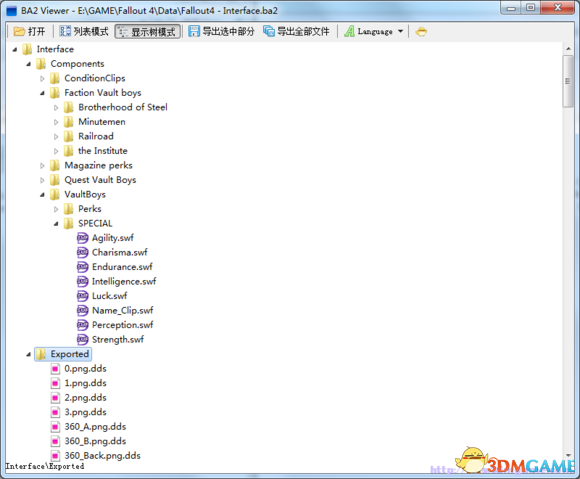
Task: Click the Name_Clip.swf file icon
Action: click(82, 310)
